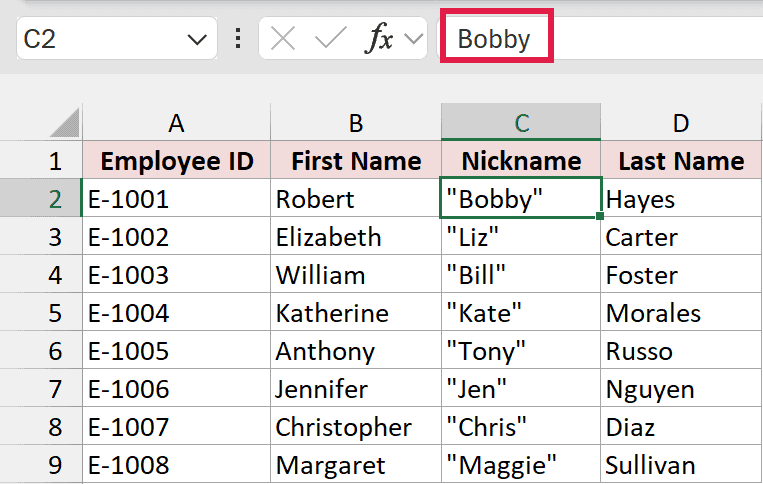The width and height of the screenshot is (763, 484).
Task: Select column B header
Action: click(x=356, y=123)
